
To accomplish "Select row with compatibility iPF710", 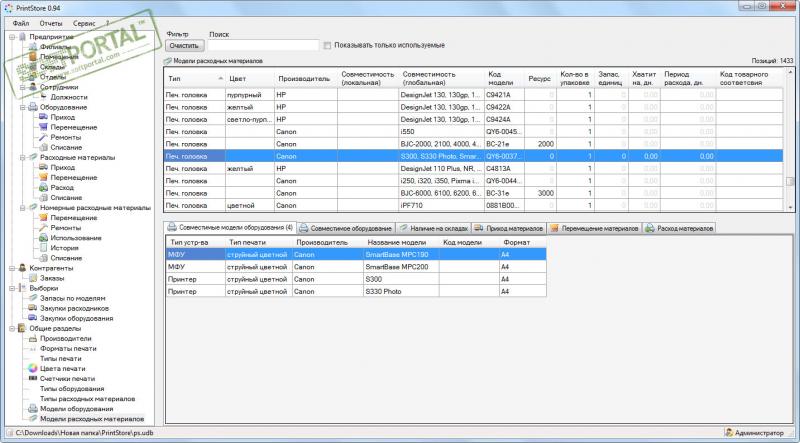I will coord(473,205).
